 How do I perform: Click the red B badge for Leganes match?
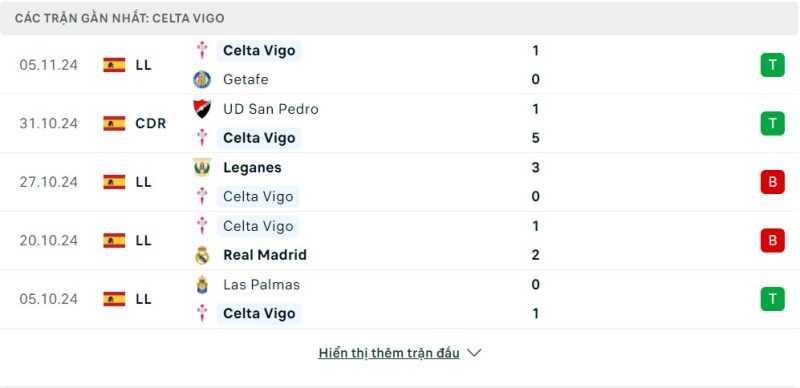coord(772,182)
